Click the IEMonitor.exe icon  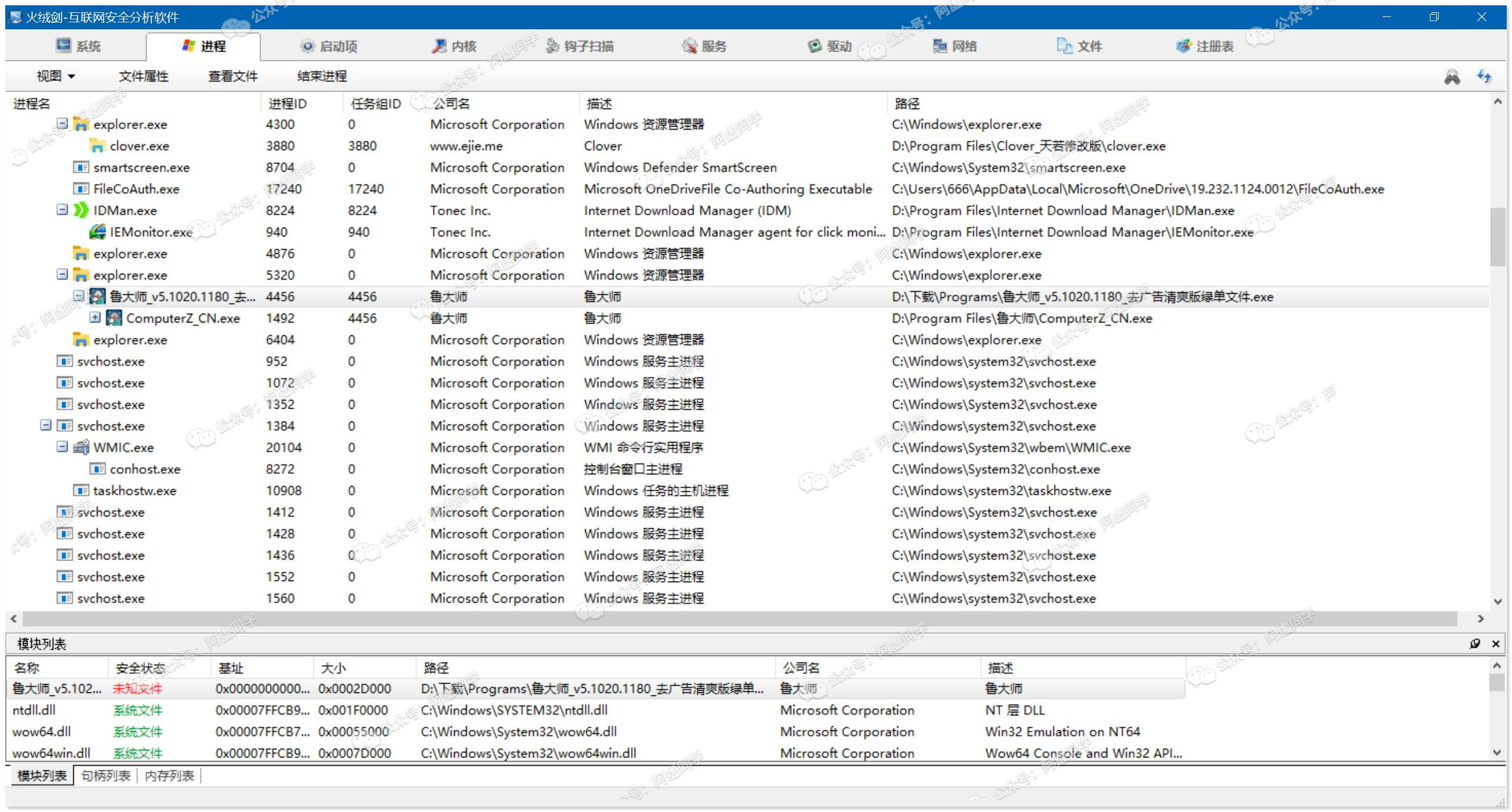click(97, 232)
